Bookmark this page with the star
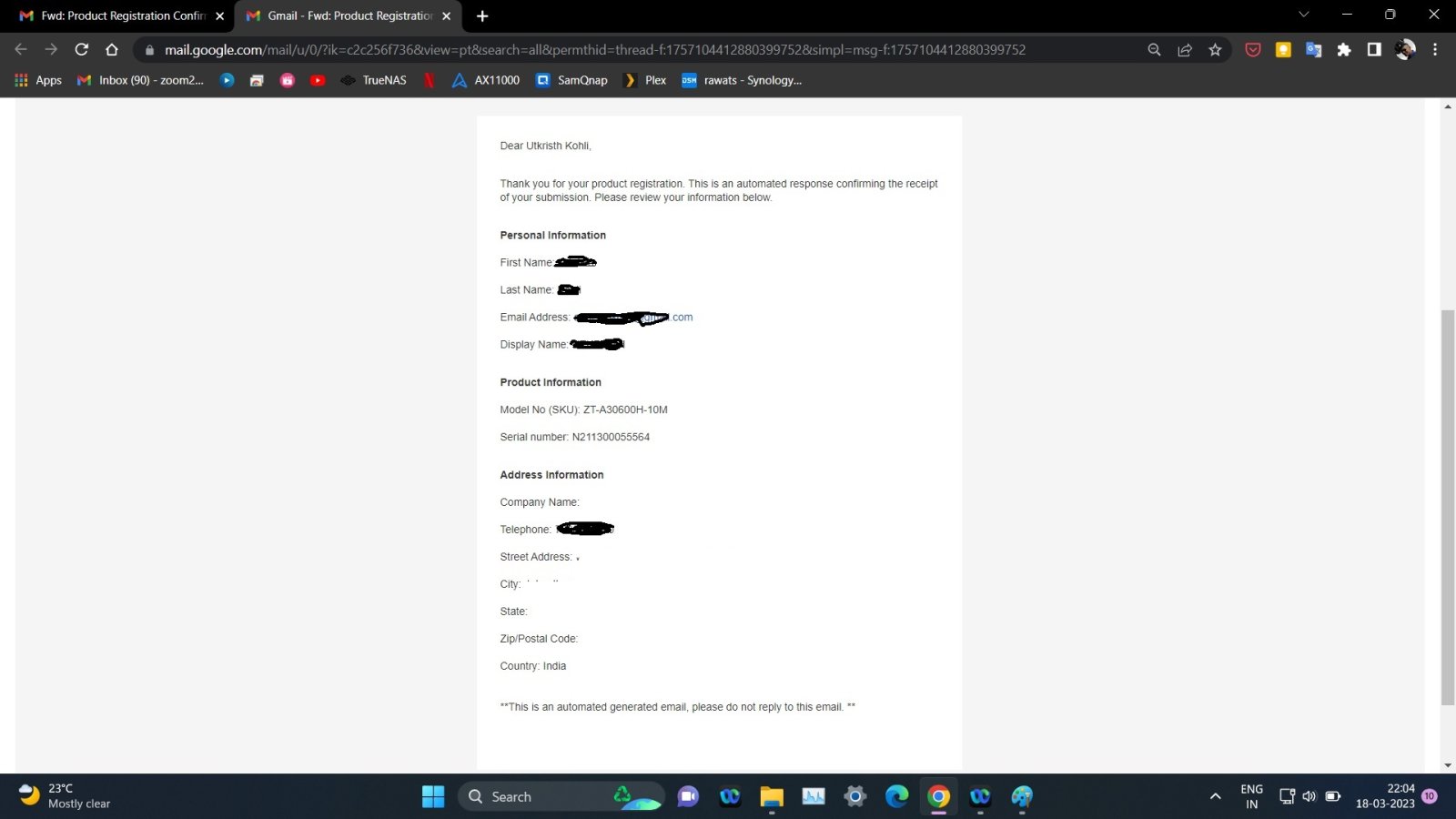1456x819 pixels. coord(1215,50)
